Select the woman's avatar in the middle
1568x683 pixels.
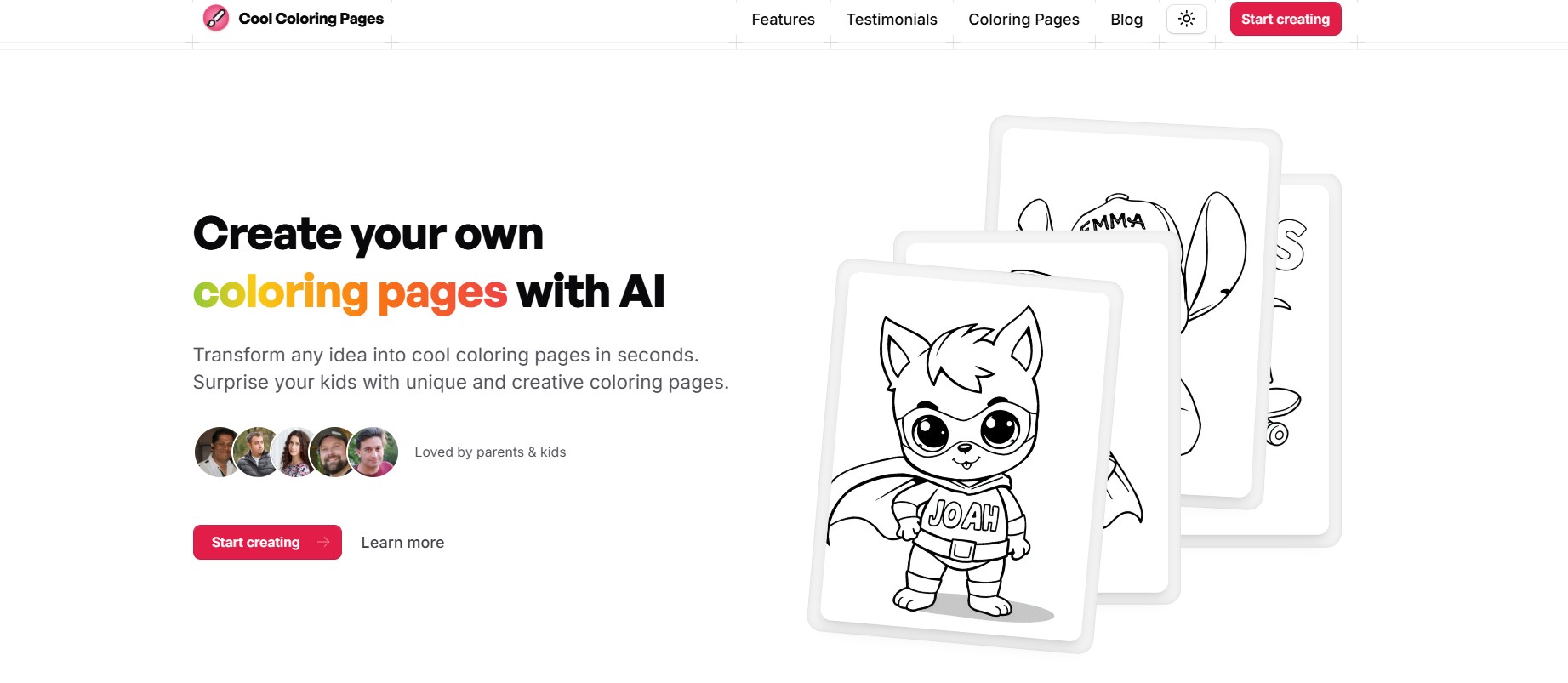pyautogui.click(x=296, y=452)
